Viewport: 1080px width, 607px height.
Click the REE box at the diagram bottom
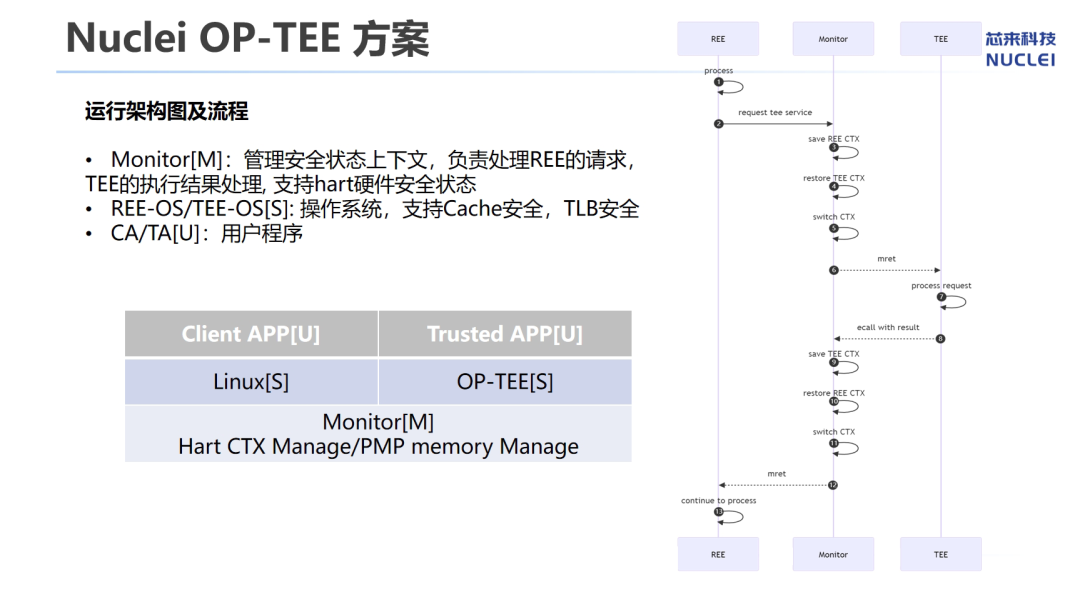point(718,554)
